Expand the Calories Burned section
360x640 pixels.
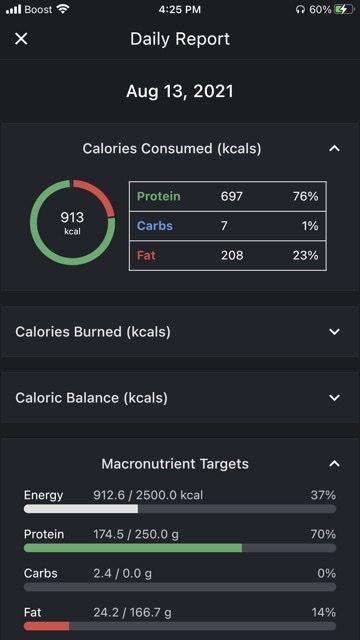click(x=334, y=332)
